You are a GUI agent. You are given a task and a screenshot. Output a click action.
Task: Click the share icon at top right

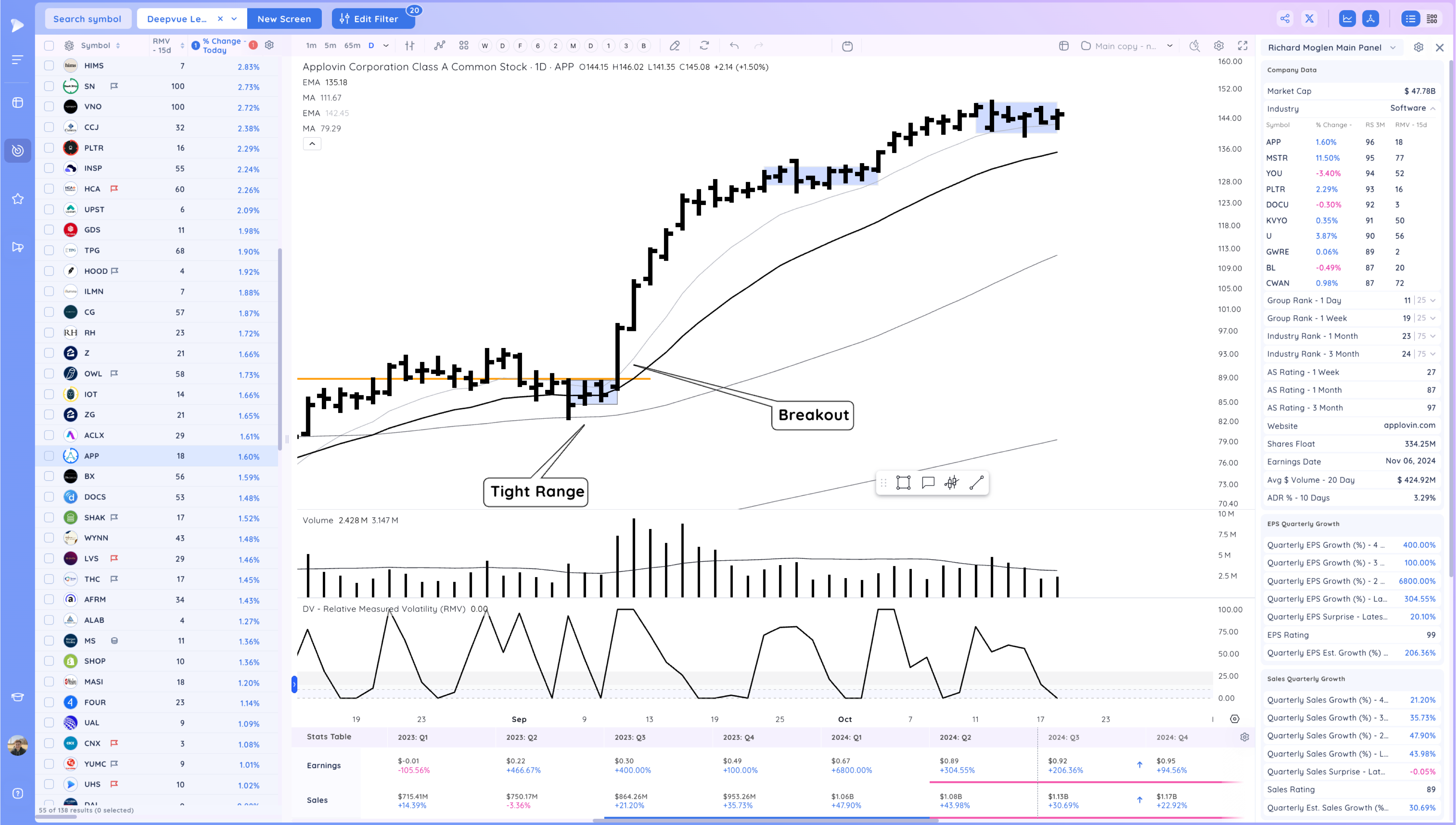click(x=1285, y=19)
